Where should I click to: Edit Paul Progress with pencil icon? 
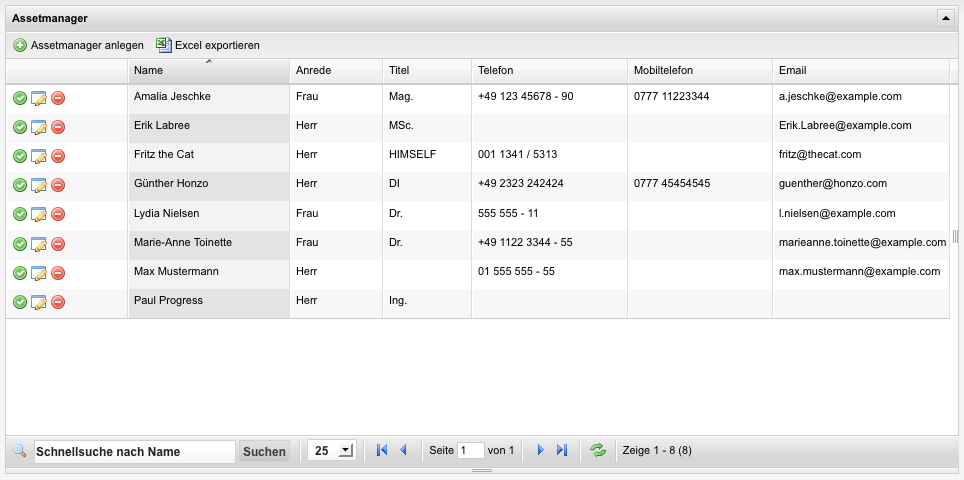point(39,302)
